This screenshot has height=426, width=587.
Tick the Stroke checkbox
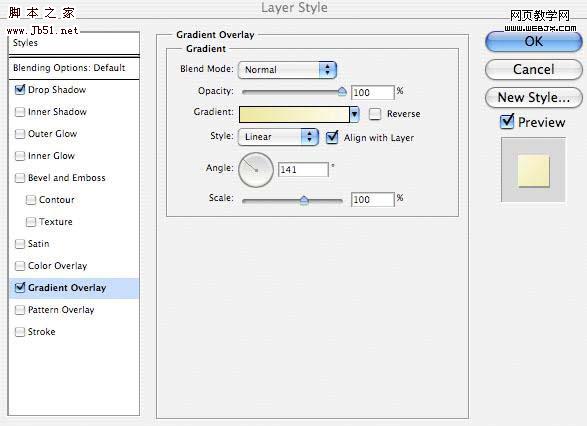coord(20,332)
